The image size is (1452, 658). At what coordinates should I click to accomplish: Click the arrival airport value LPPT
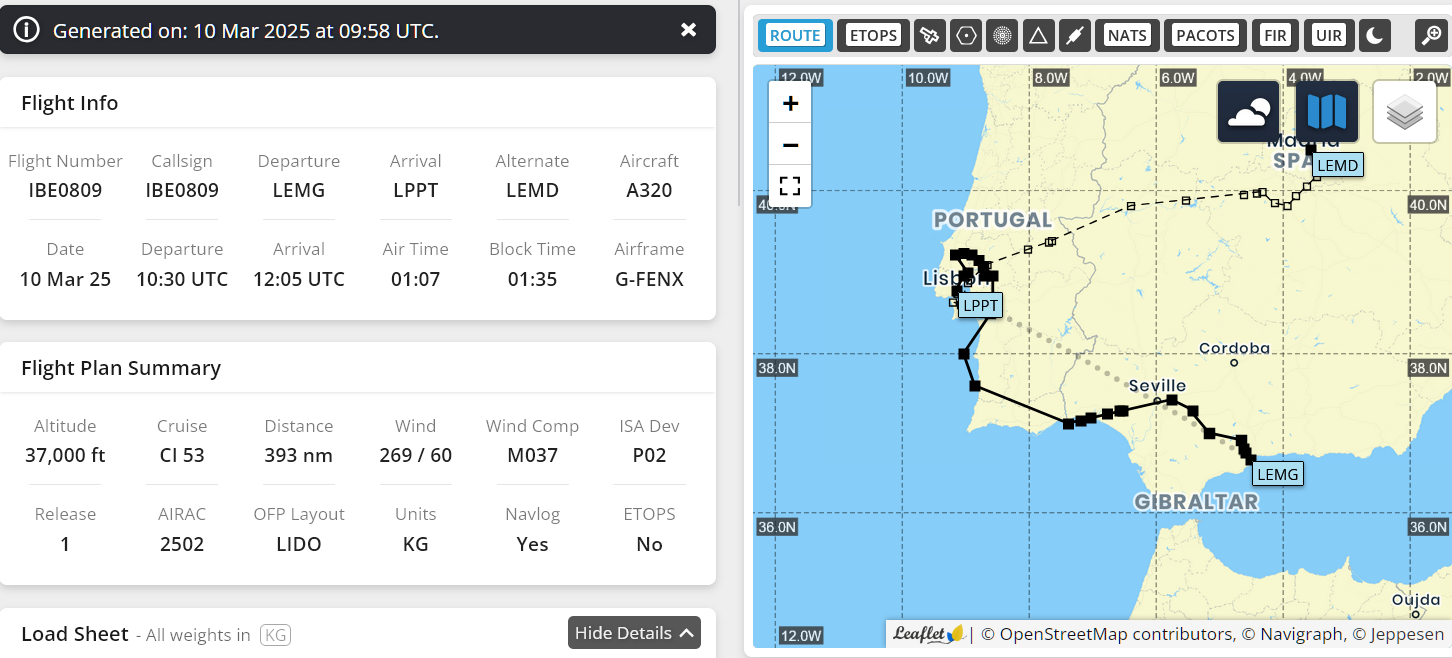[416, 190]
